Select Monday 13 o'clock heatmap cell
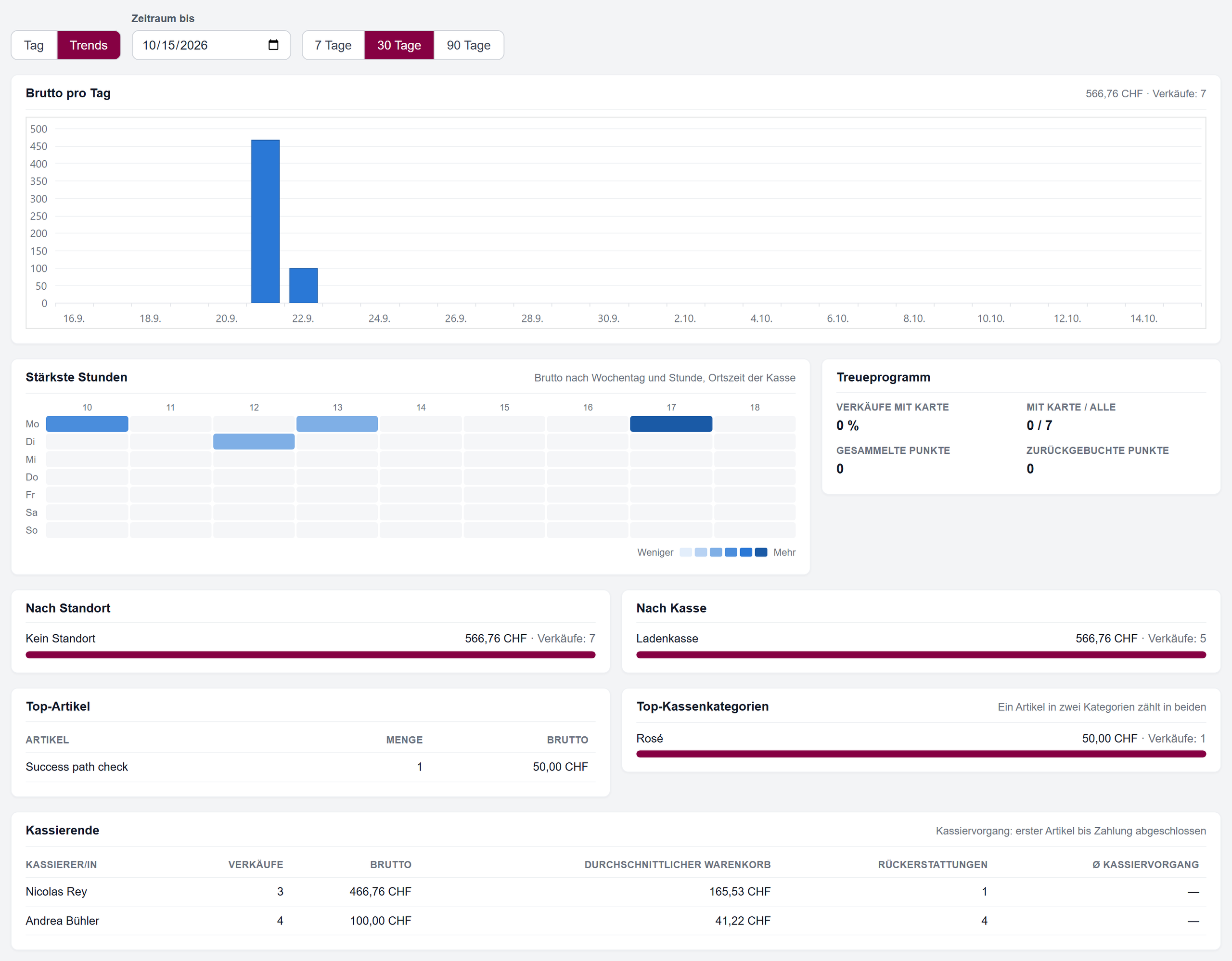This screenshot has height=961, width=1232. pos(337,423)
